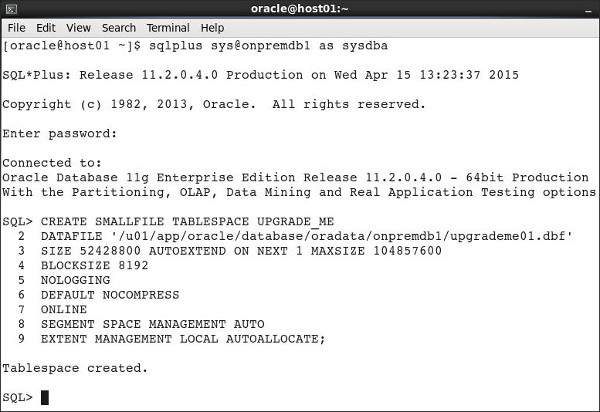Open the File menu
Viewport: 600px width, 412px height.
pyautogui.click(x=16, y=28)
